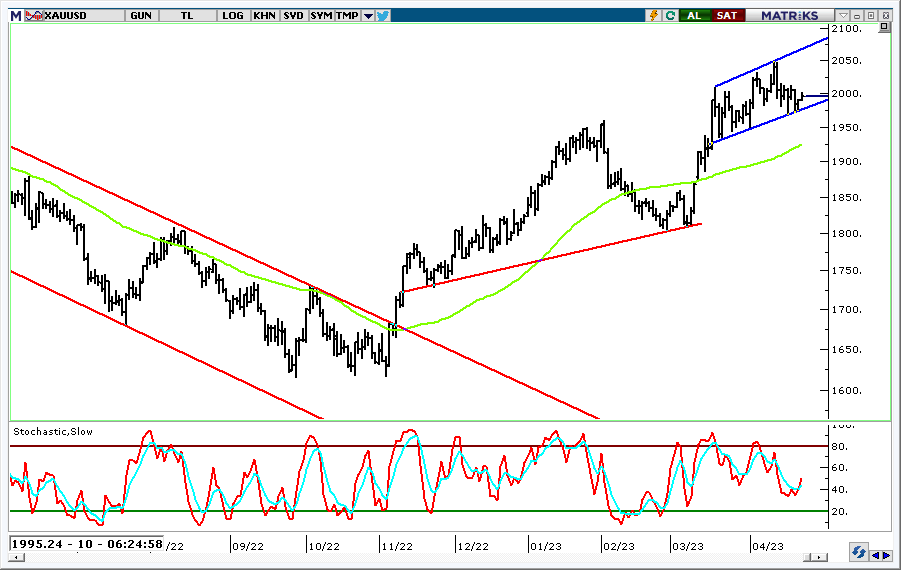
Task: Click the small square button beside 2100
Action: 883,29
